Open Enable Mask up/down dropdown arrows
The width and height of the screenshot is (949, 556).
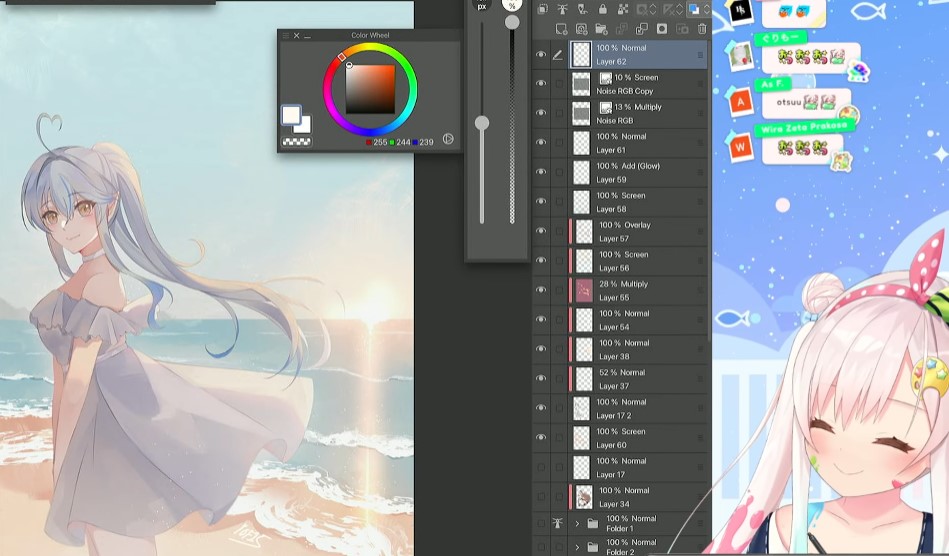pyautogui.click(x=652, y=9)
